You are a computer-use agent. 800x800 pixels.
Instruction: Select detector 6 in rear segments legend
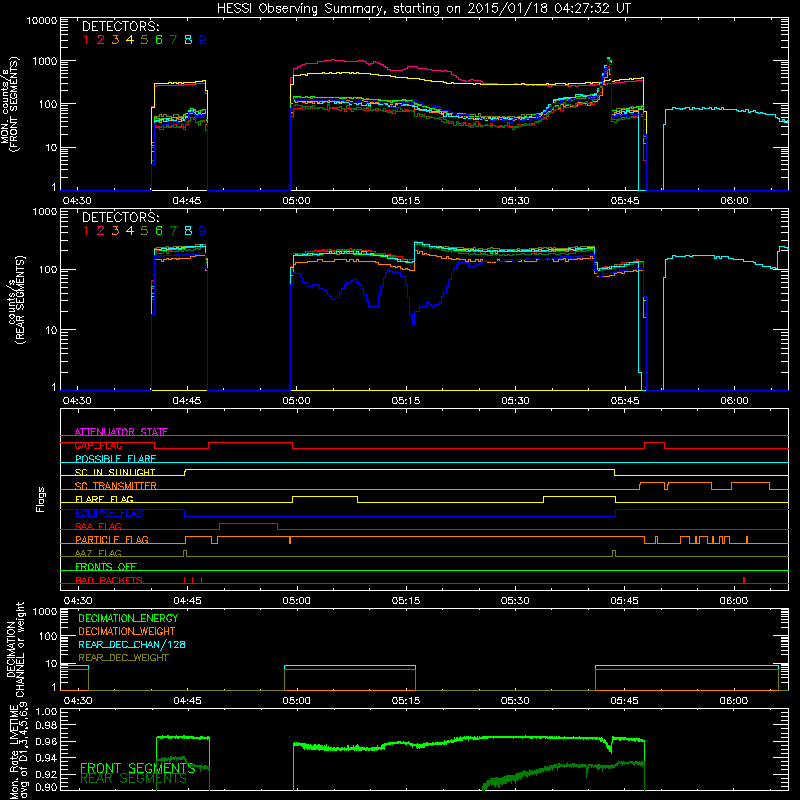pyautogui.click(x=159, y=231)
